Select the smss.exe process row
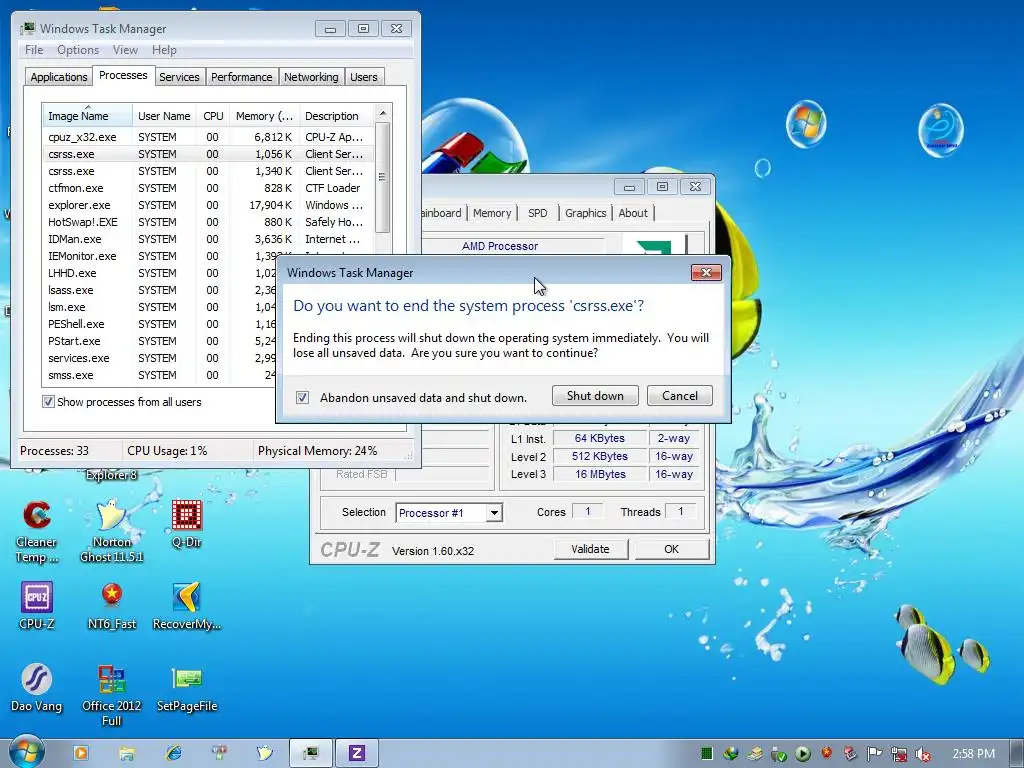This screenshot has height=768, width=1024. pos(159,375)
